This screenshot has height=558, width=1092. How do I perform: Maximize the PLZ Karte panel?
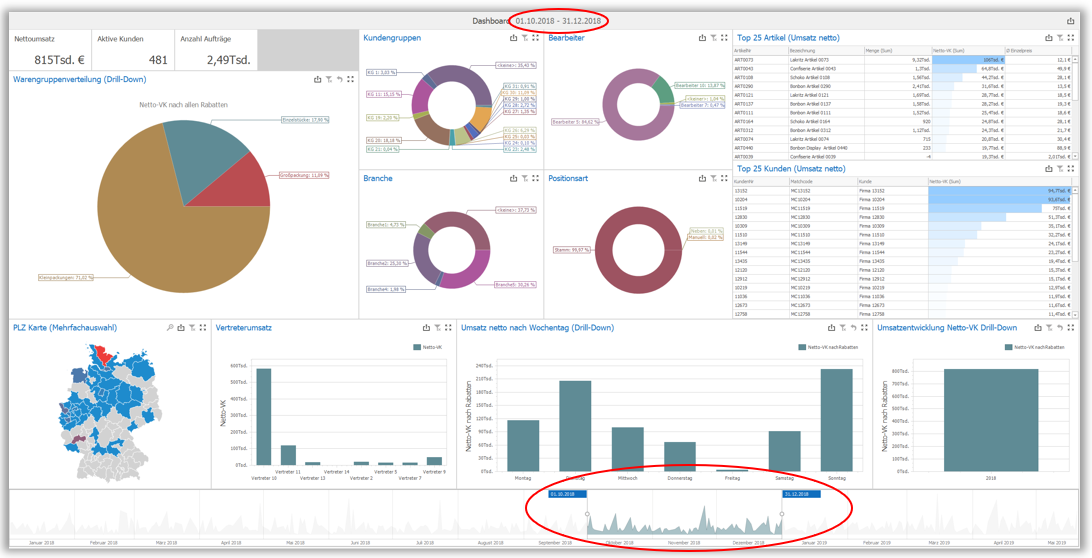202,327
